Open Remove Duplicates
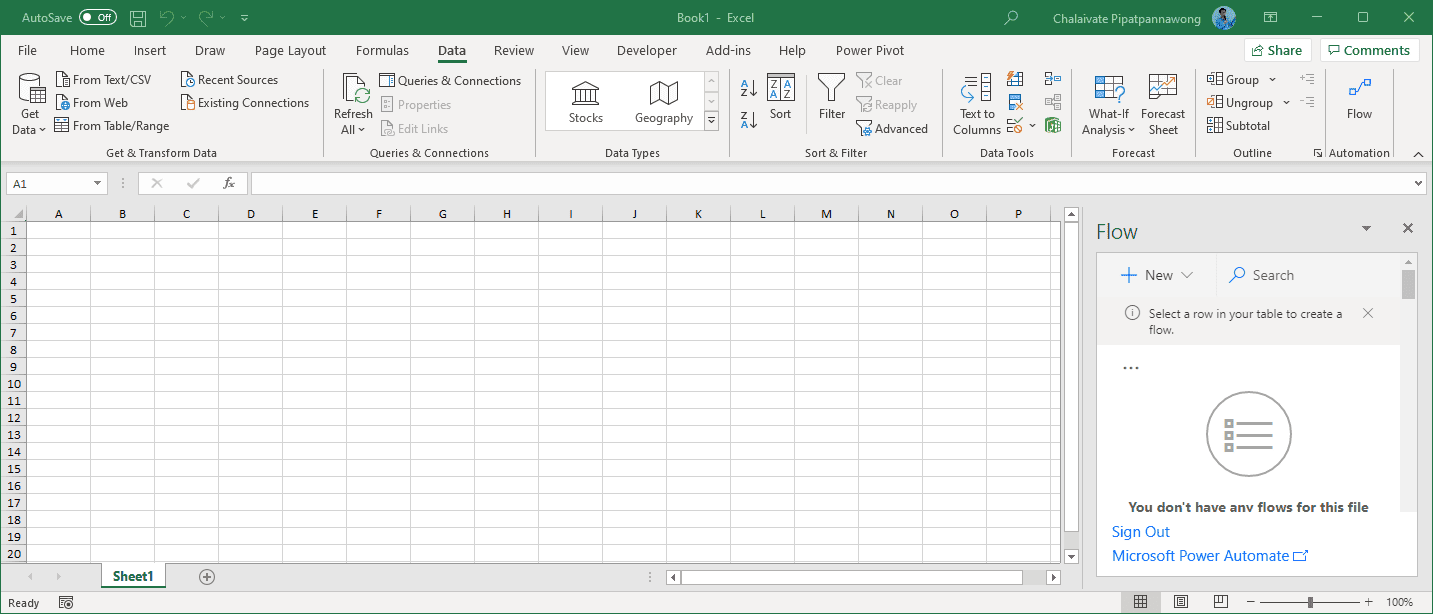 (x=1015, y=101)
